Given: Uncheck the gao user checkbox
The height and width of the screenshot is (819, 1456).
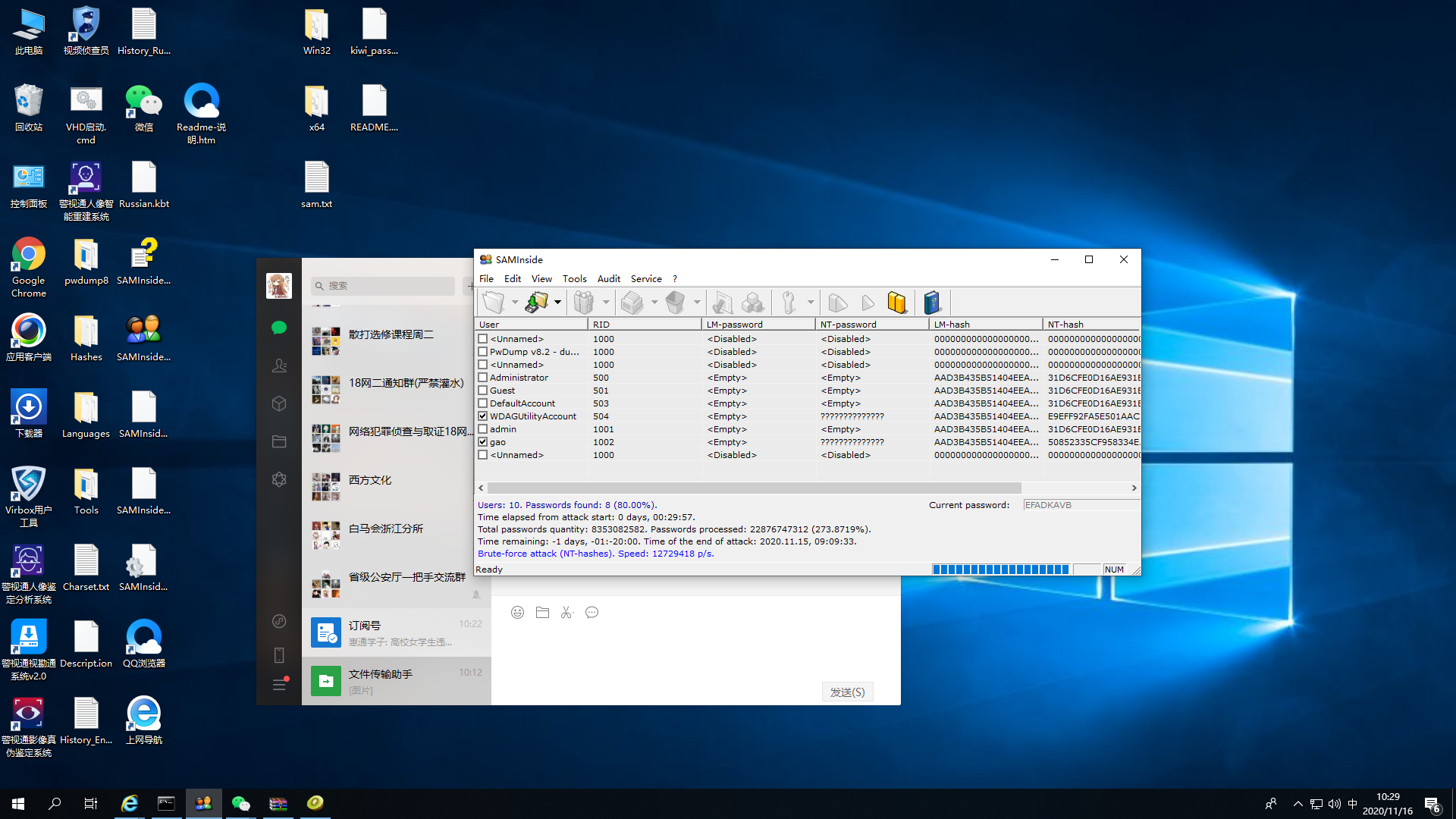Looking at the screenshot, I should tap(483, 442).
